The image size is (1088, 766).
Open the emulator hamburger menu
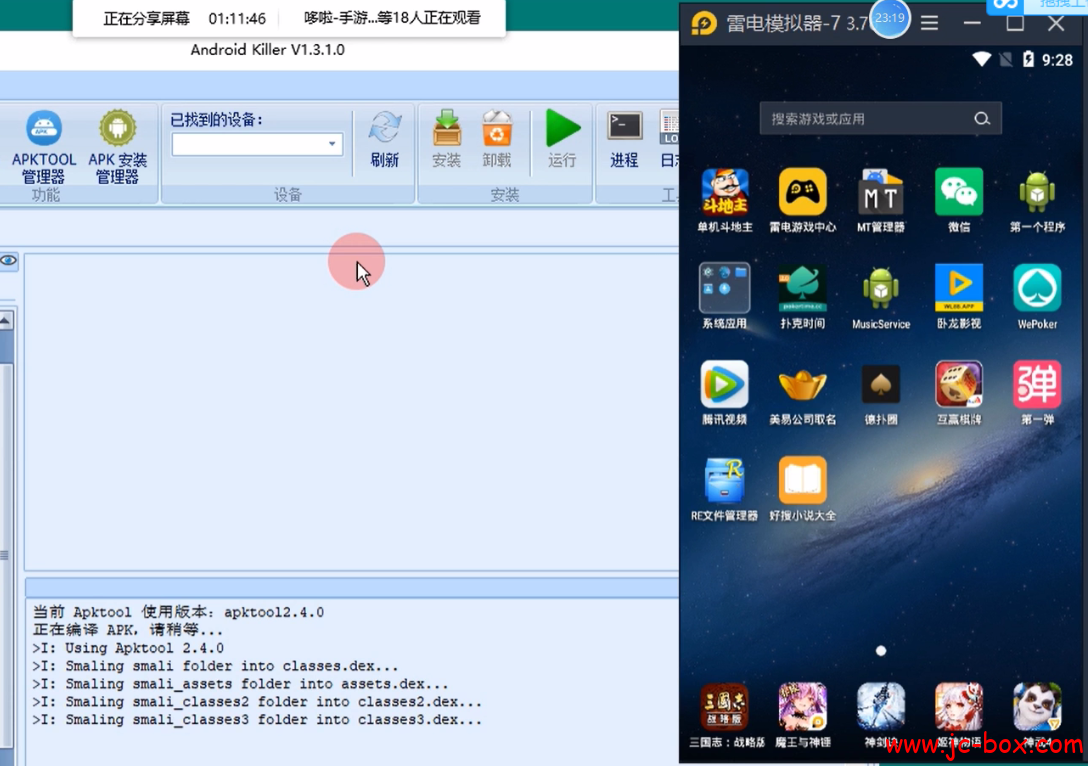(929, 23)
